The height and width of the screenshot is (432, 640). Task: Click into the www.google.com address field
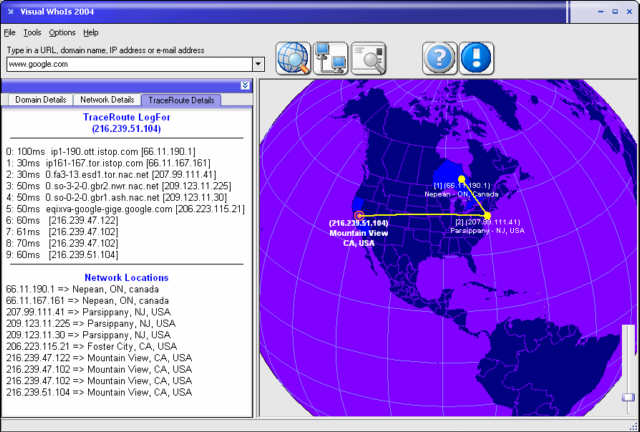[130, 64]
